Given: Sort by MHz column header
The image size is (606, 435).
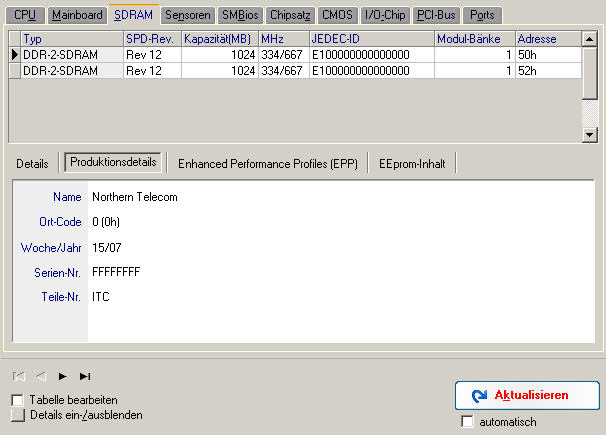Looking at the screenshot, I should [284, 39].
